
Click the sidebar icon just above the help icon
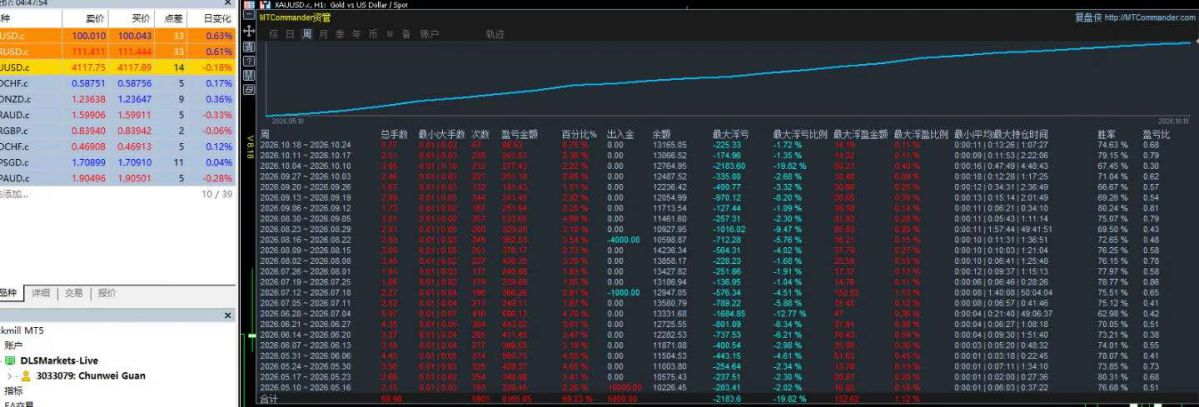click(x=249, y=47)
